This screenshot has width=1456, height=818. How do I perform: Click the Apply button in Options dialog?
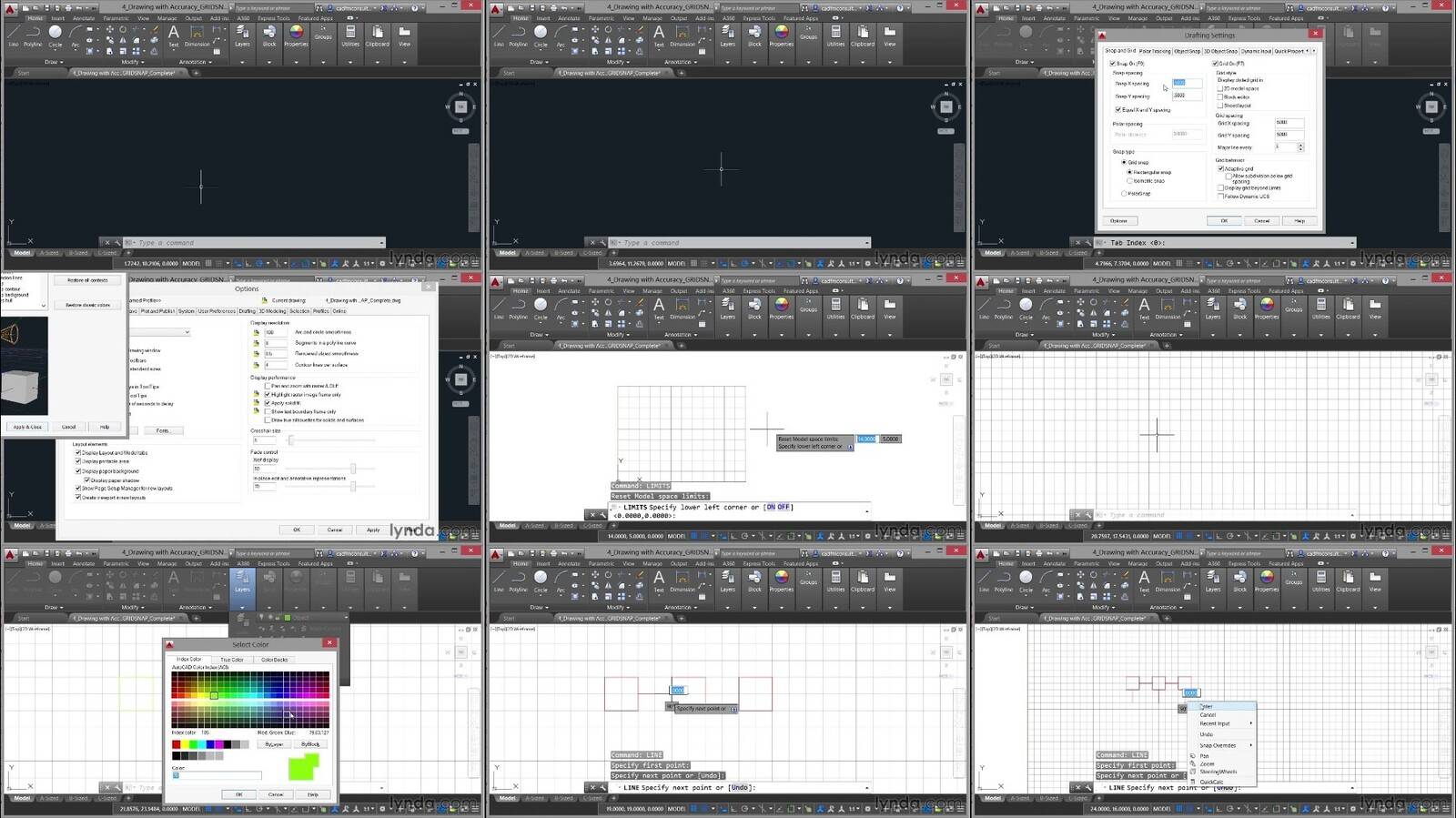[x=373, y=530]
